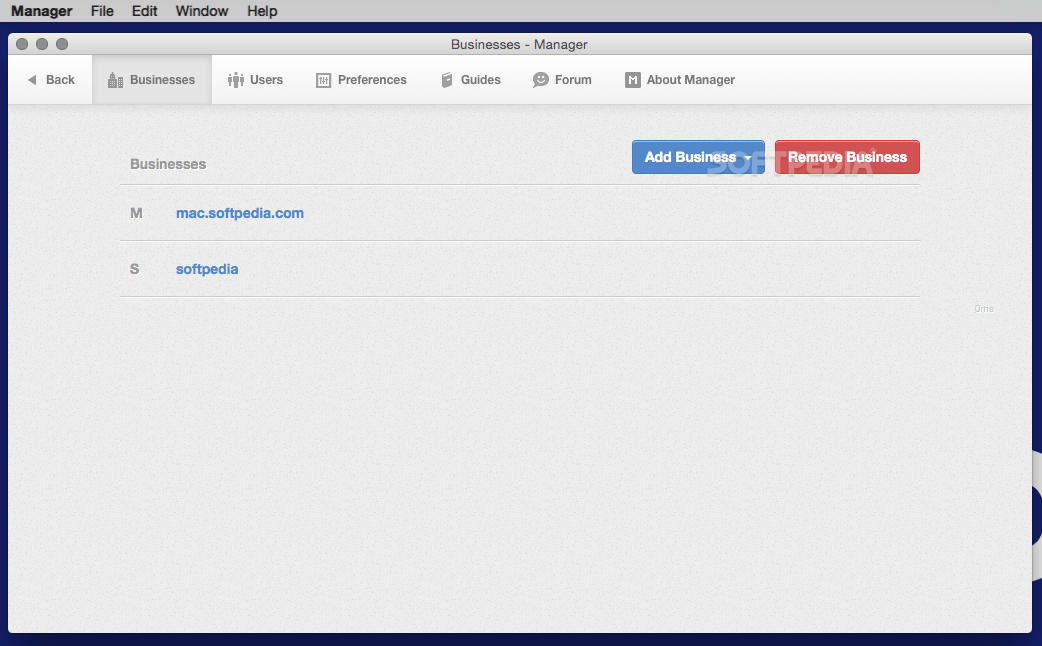The height and width of the screenshot is (646, 1042).
Task: Click the Businesses - Manager title bar text
Action: (519, 45)
